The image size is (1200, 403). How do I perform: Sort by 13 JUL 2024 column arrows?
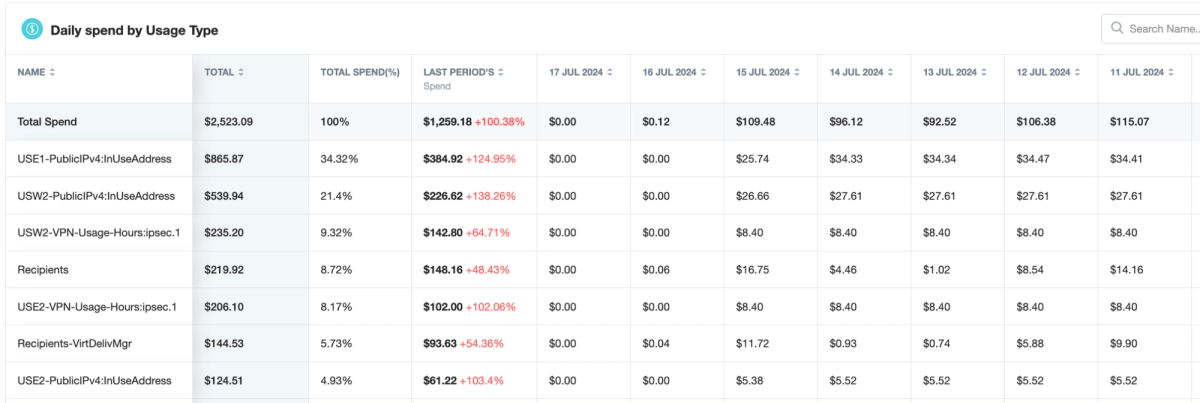pos(984,72)
